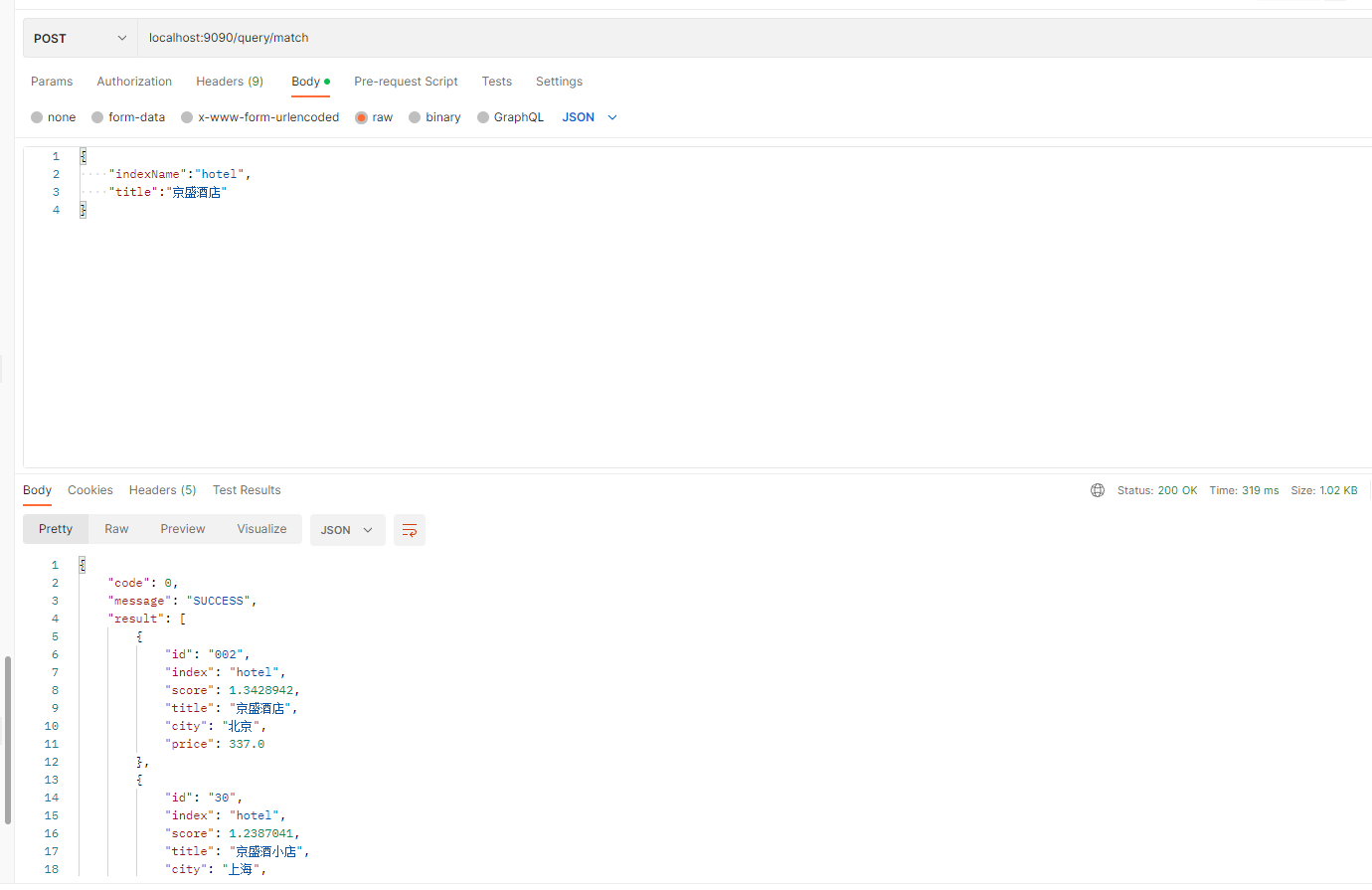Click the Time: 319 ms value
1372x890 pixels.
pyautogui.click(x=1244, y=490)
